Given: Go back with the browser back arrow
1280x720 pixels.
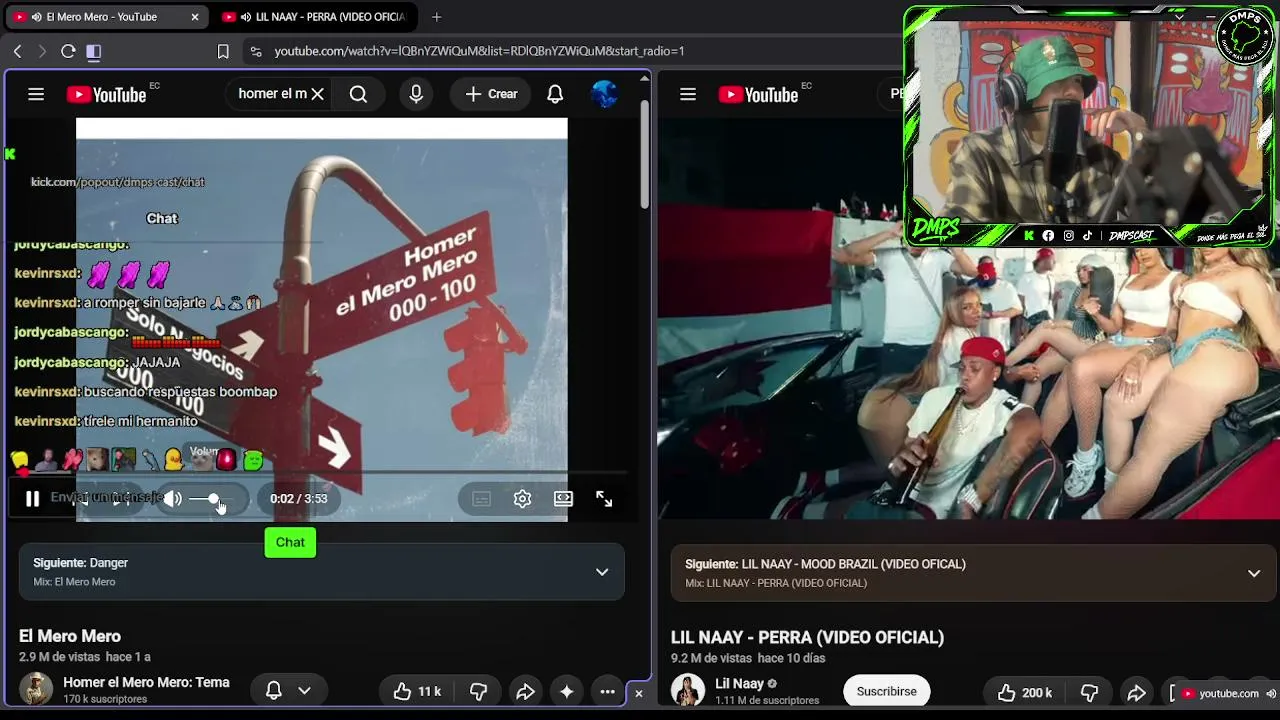Looking at the screenshot, I should tap(17, 51).
